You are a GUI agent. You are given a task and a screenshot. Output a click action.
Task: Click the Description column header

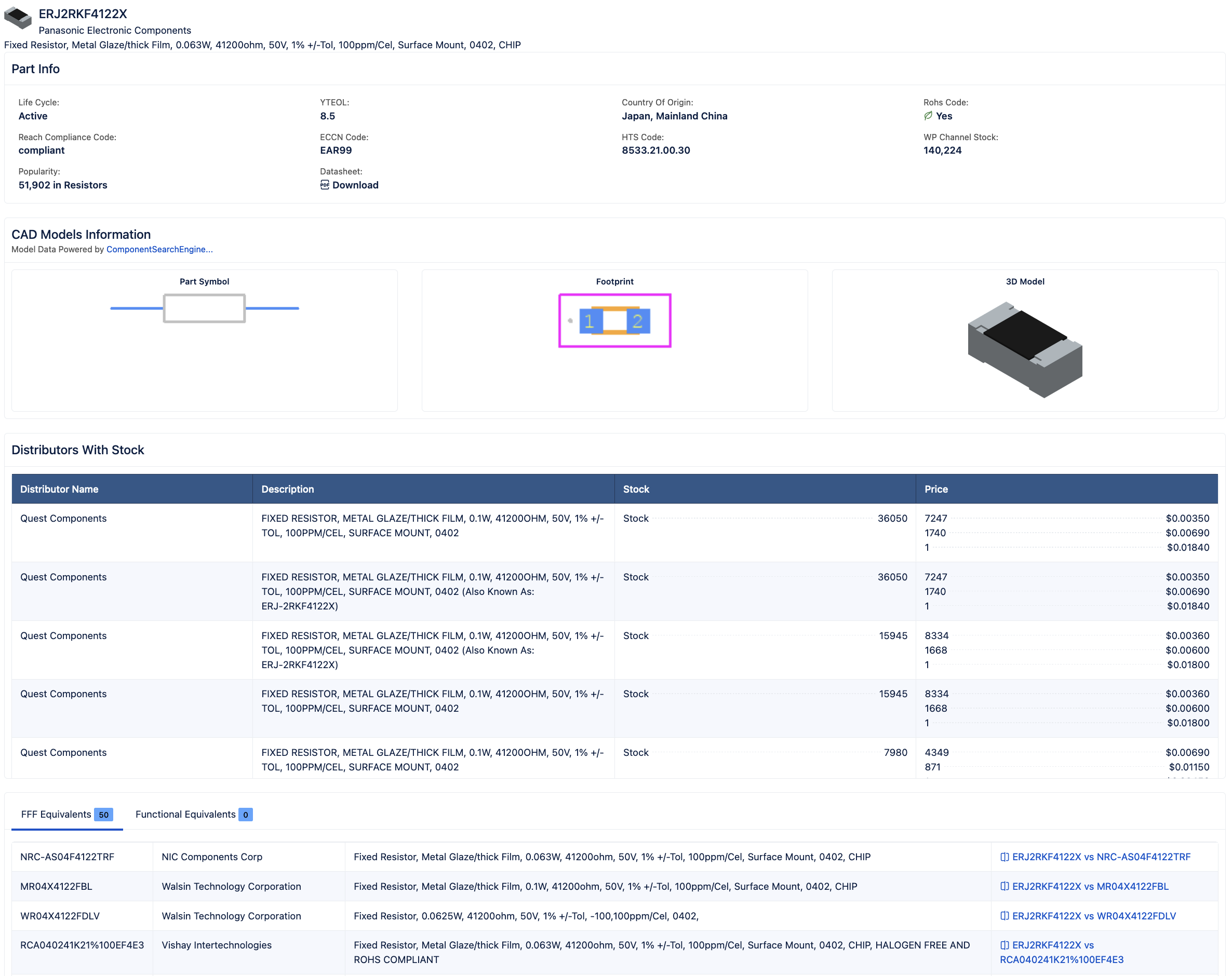pyautogui.click(x=434, y=489)
